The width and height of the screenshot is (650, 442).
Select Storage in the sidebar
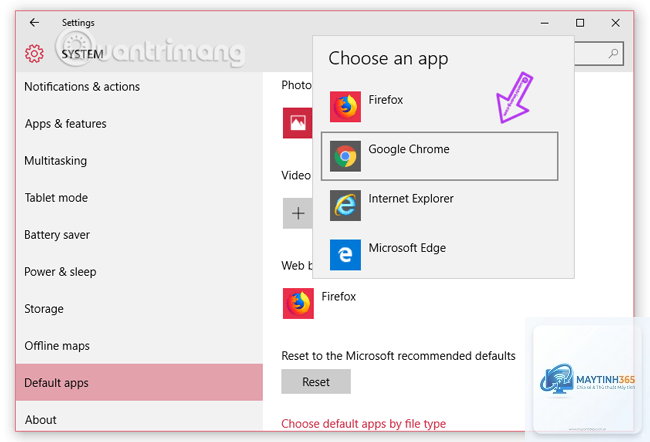coord(139,308)
